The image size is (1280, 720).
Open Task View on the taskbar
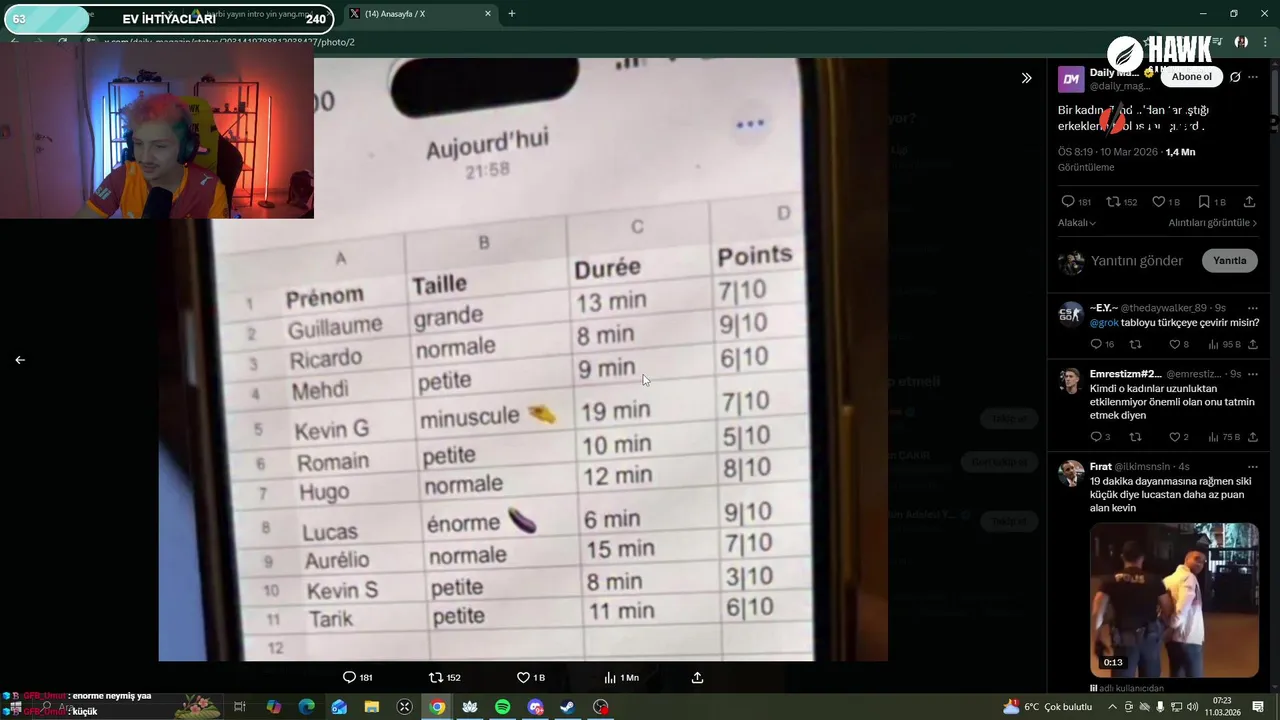point(240,707)
